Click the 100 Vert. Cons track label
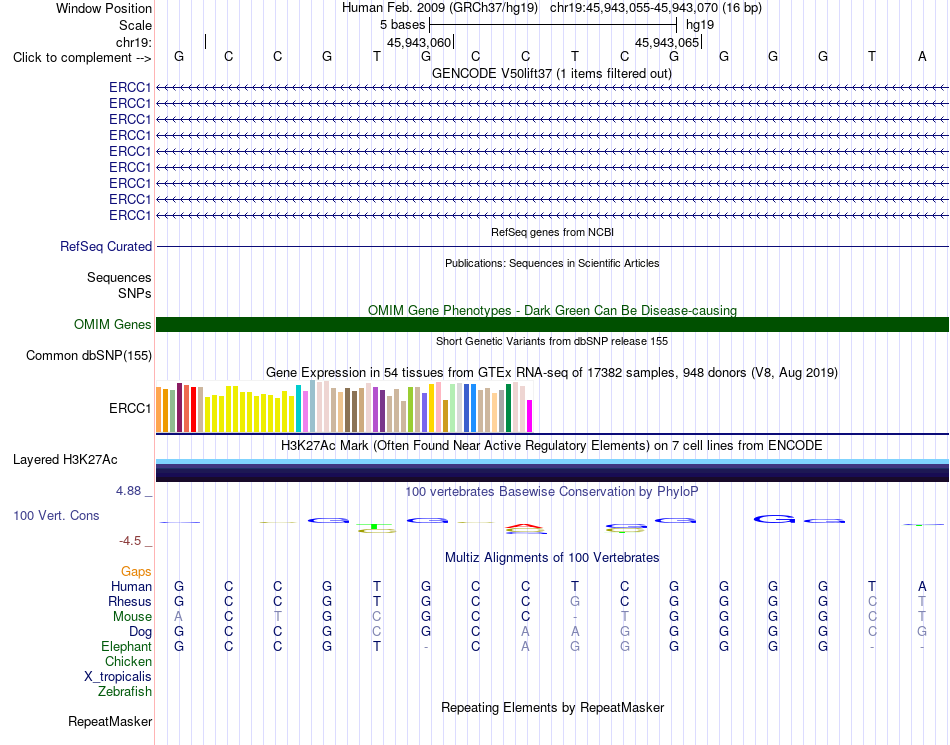 point(56,515)
